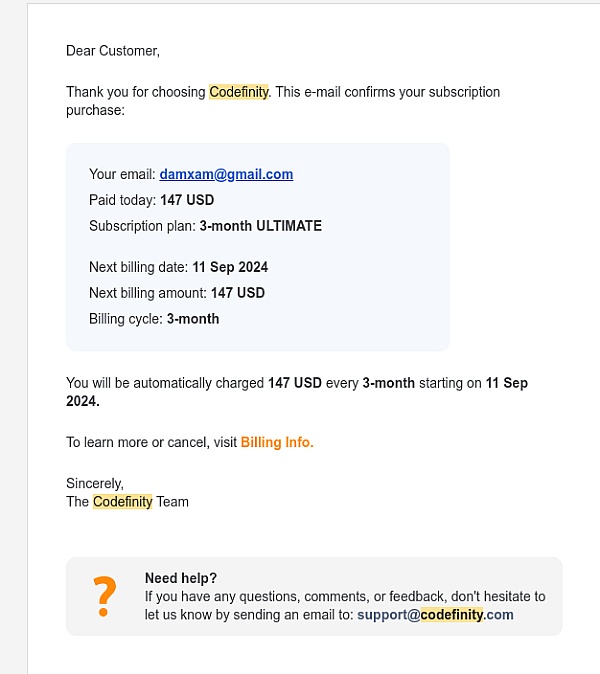Click the "Next billing date" label
This screenshot has height=674, width=600.
138,267
